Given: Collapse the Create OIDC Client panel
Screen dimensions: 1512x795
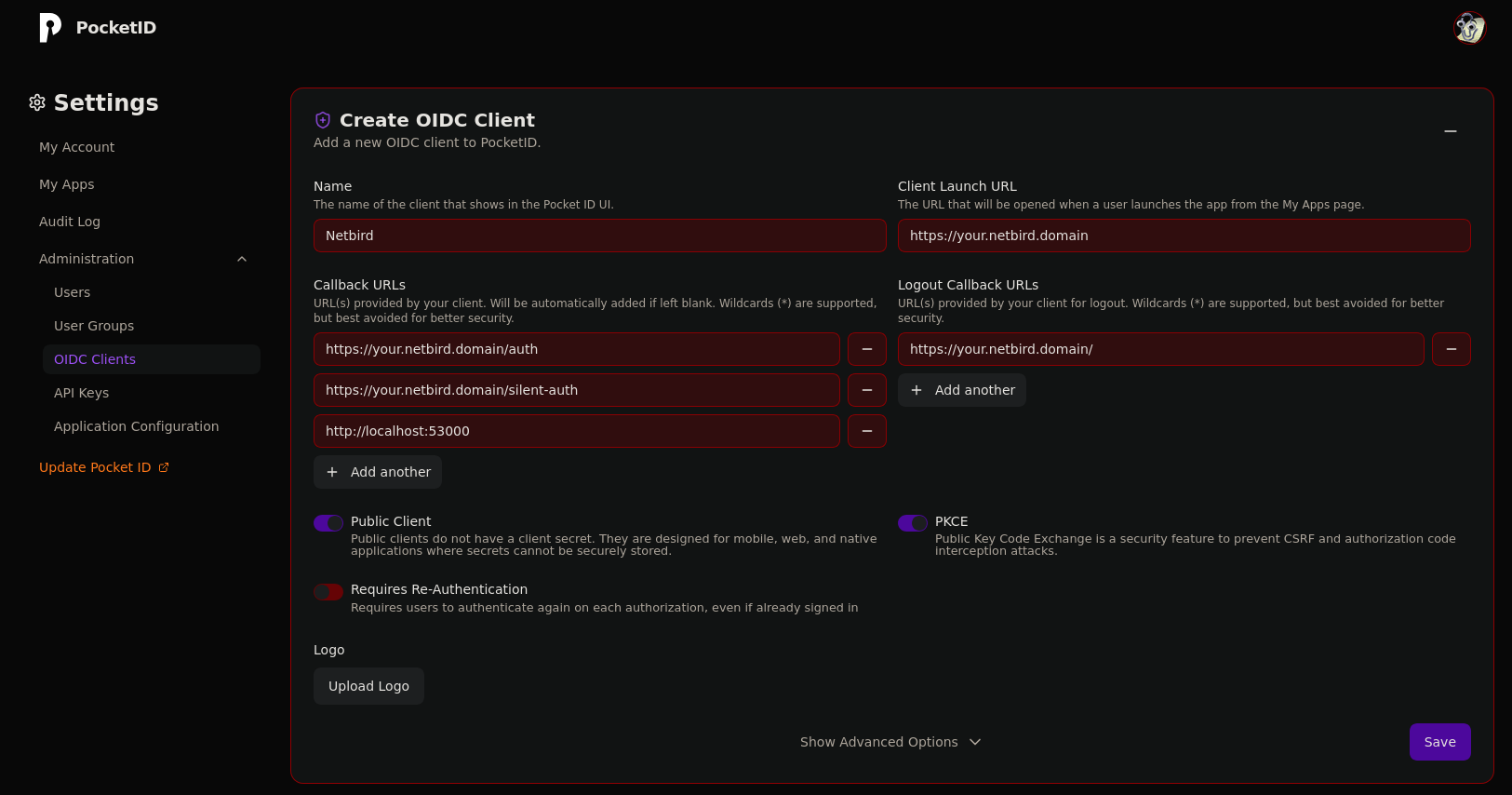Looking at the screenshot, I should (1450, 131).
